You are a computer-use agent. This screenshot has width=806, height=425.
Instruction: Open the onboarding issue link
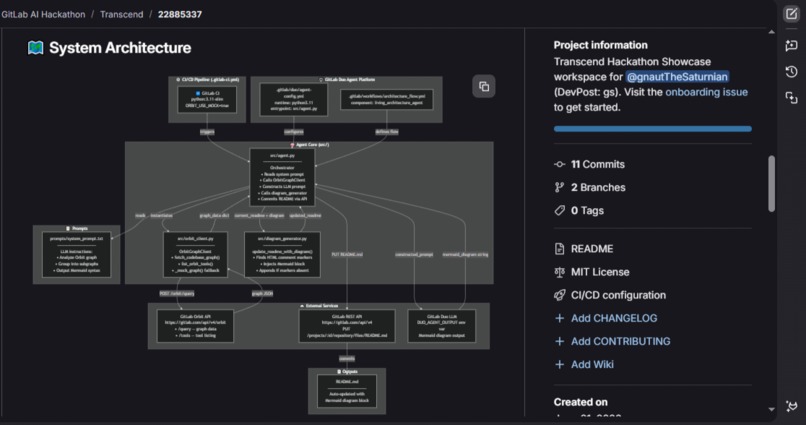tap(706, 92)
